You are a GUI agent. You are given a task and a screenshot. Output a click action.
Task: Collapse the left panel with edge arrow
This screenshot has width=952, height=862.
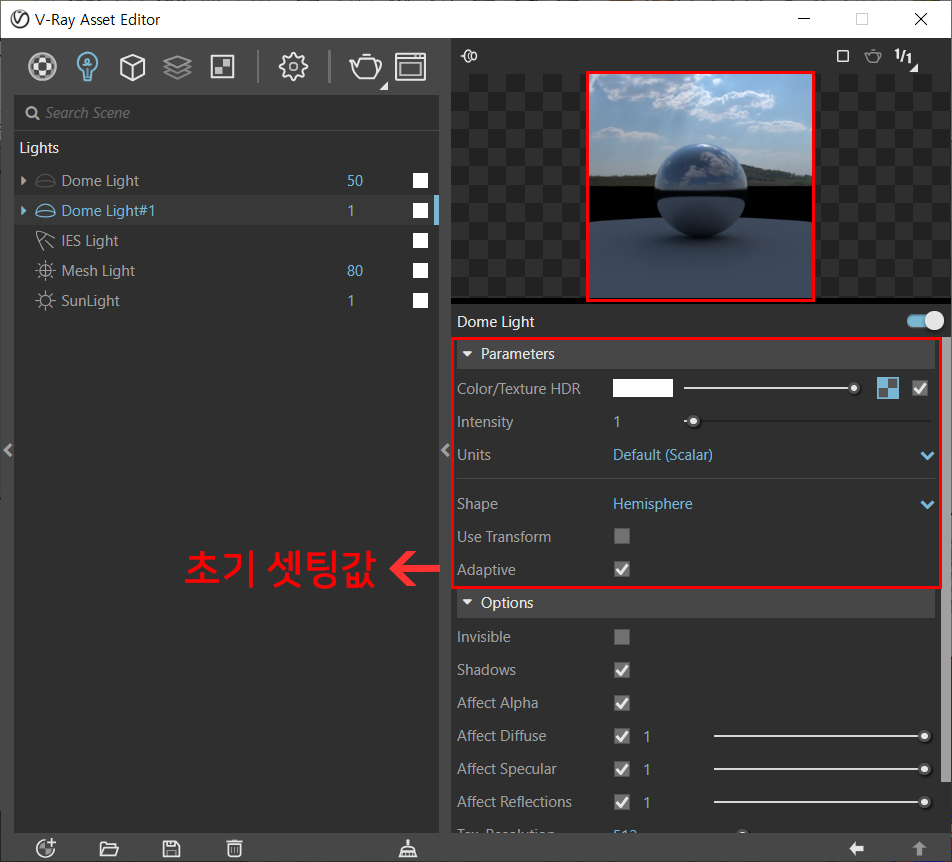[8, 450]
